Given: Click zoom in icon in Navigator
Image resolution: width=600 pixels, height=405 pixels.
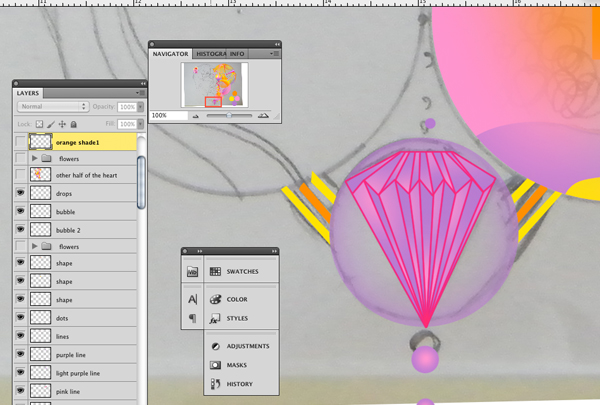Looking at the screenshot, I should click(263, 115).
